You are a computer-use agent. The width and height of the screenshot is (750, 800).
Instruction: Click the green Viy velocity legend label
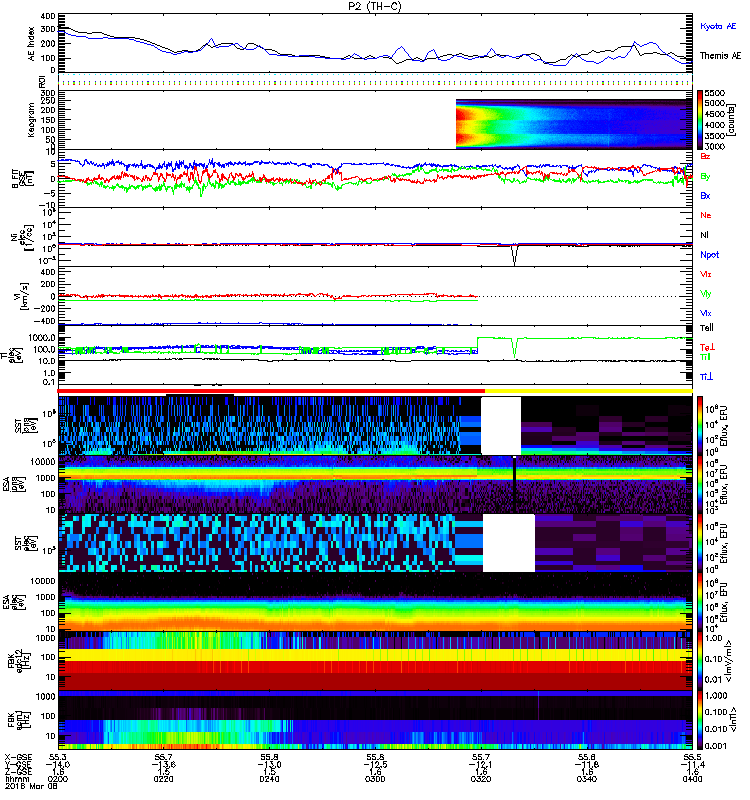pyautogui.click(x=706, y=294)
